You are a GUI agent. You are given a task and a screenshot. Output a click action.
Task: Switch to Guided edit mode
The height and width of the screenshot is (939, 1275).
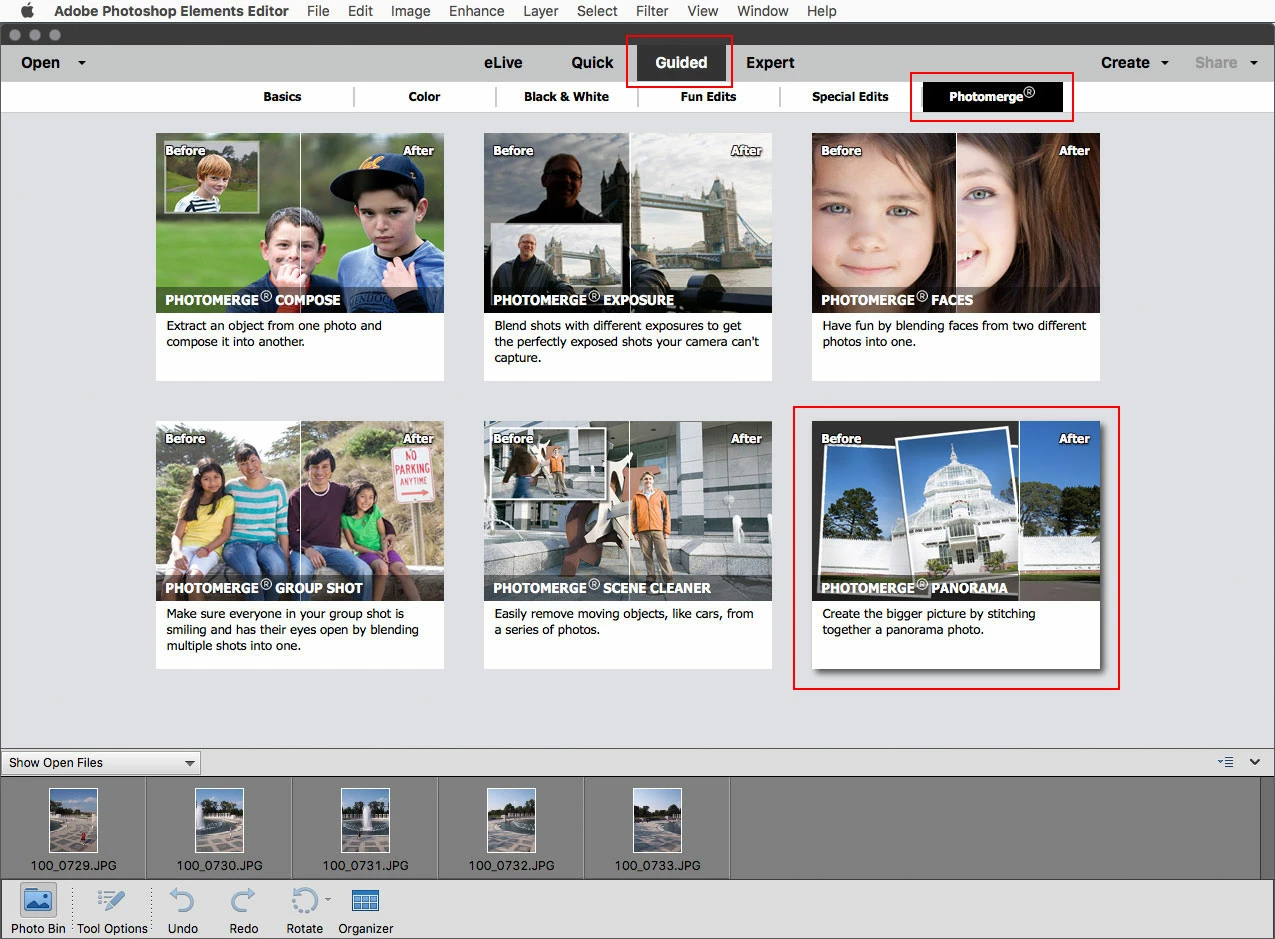click(681, 62)
